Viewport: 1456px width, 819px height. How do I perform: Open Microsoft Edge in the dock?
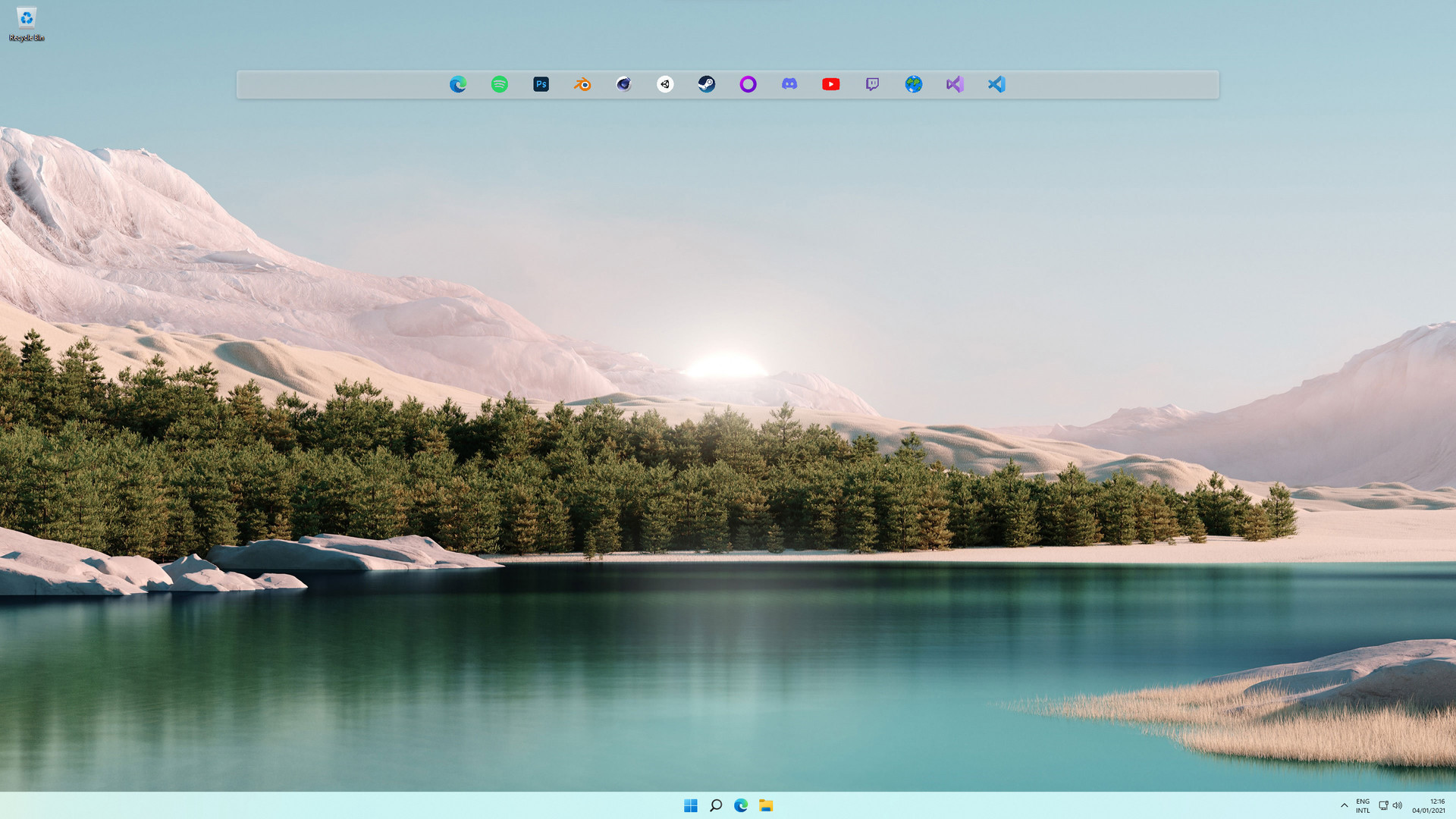[x=458, y=84]
